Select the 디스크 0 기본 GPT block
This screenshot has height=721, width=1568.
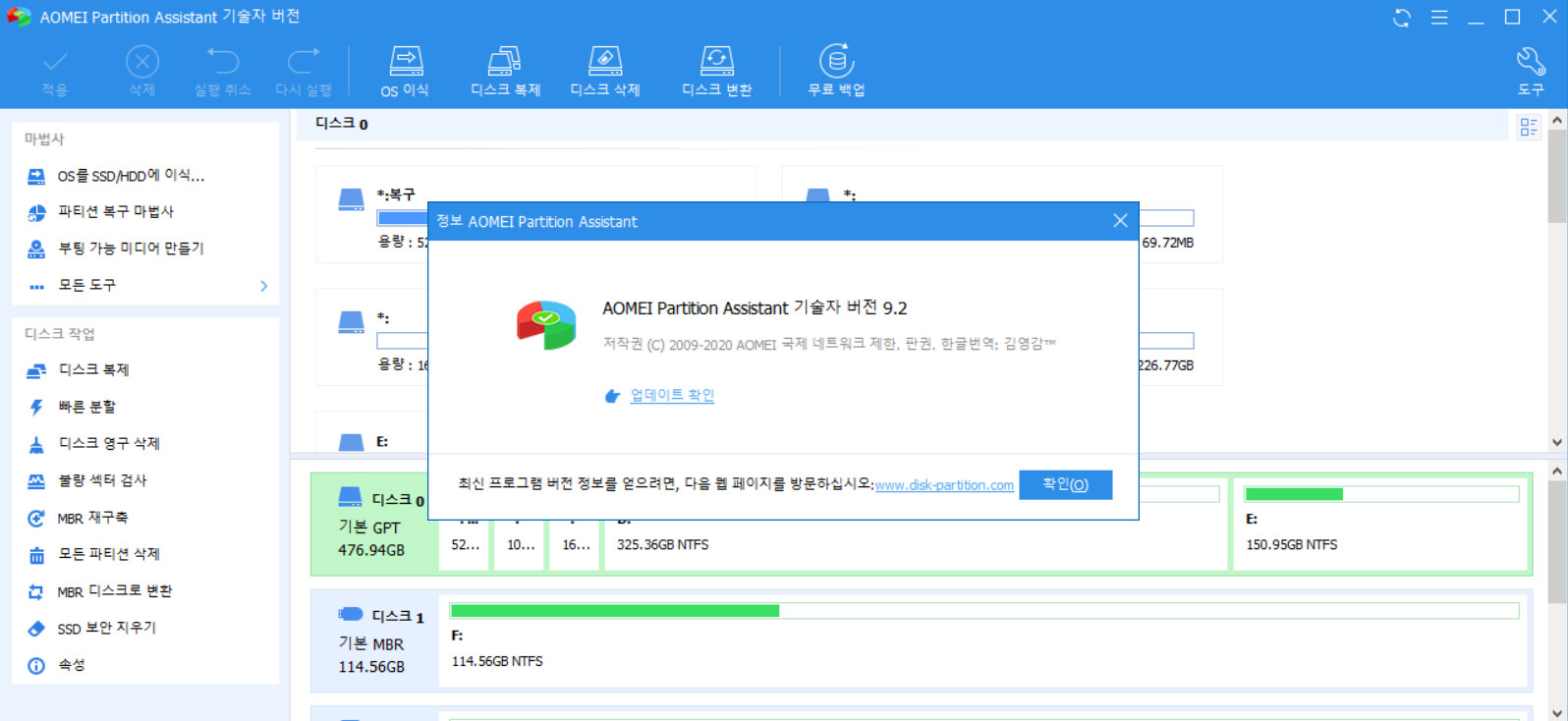tap(376, 525)
